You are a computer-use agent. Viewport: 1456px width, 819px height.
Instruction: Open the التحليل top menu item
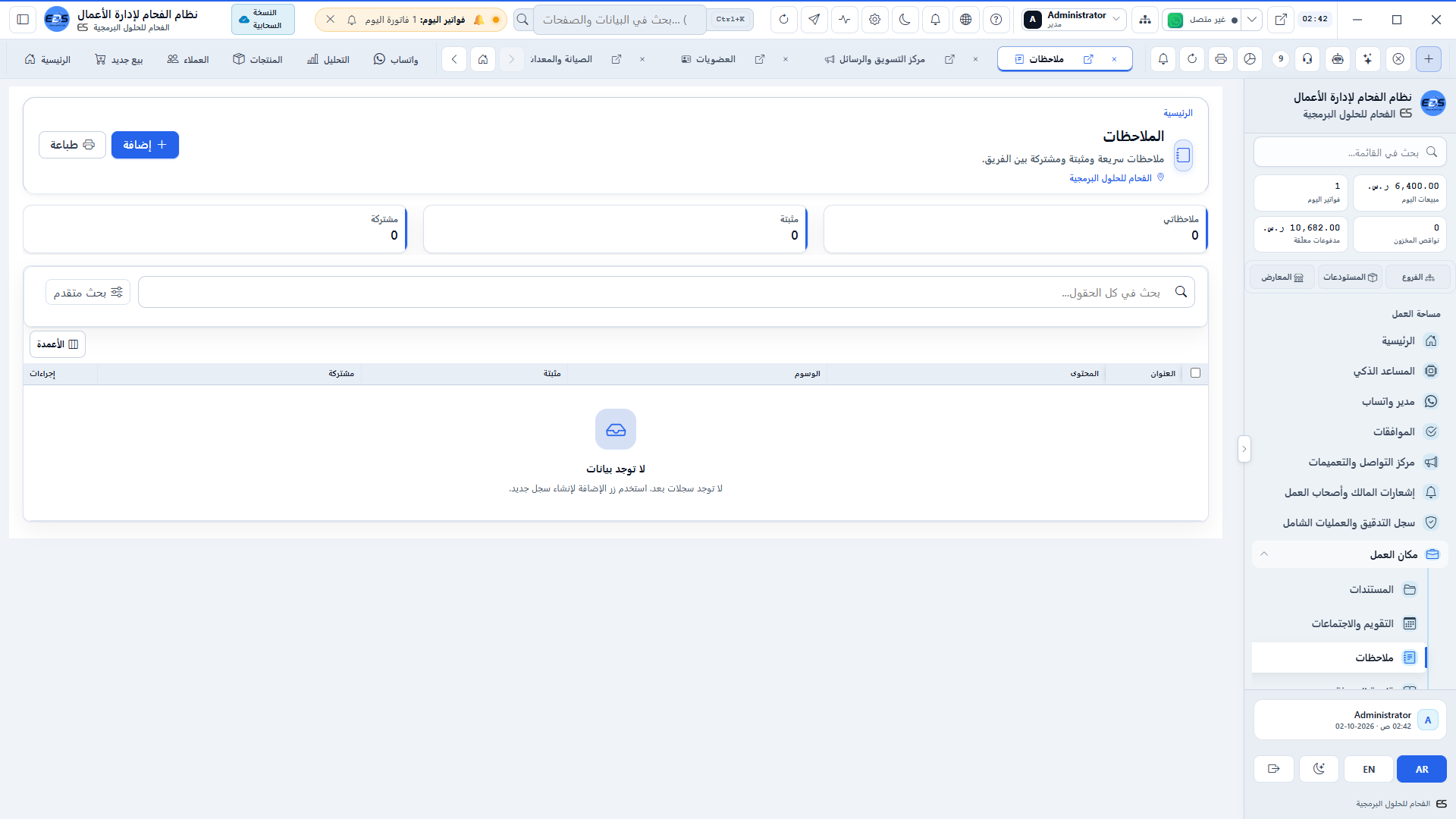328,59
